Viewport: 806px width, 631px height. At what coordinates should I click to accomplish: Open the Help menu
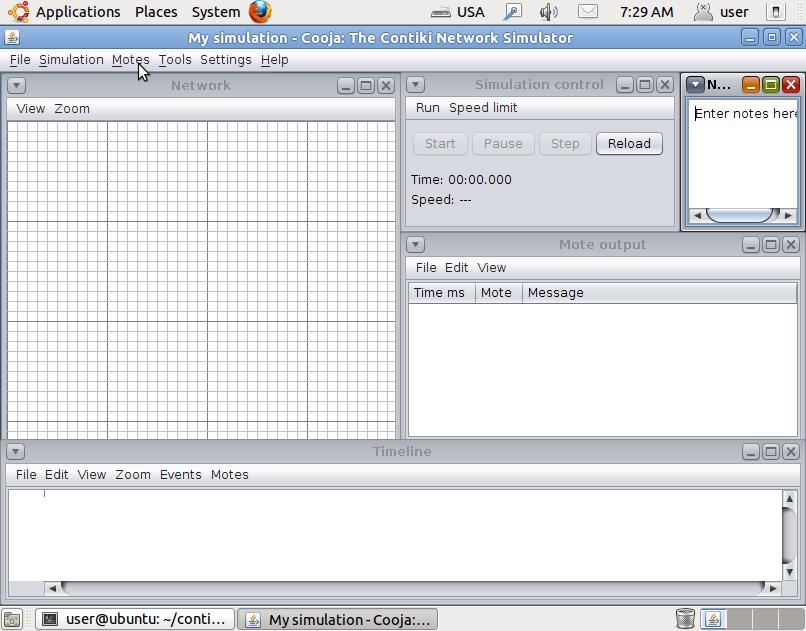[274, 60]
